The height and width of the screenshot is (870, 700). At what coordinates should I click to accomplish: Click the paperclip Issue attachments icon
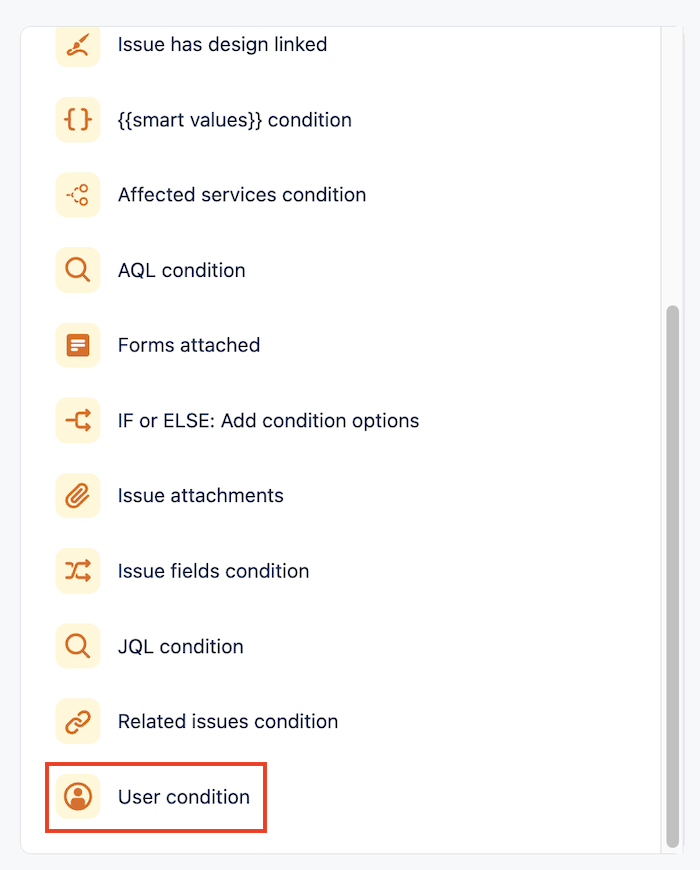(78, 496)
